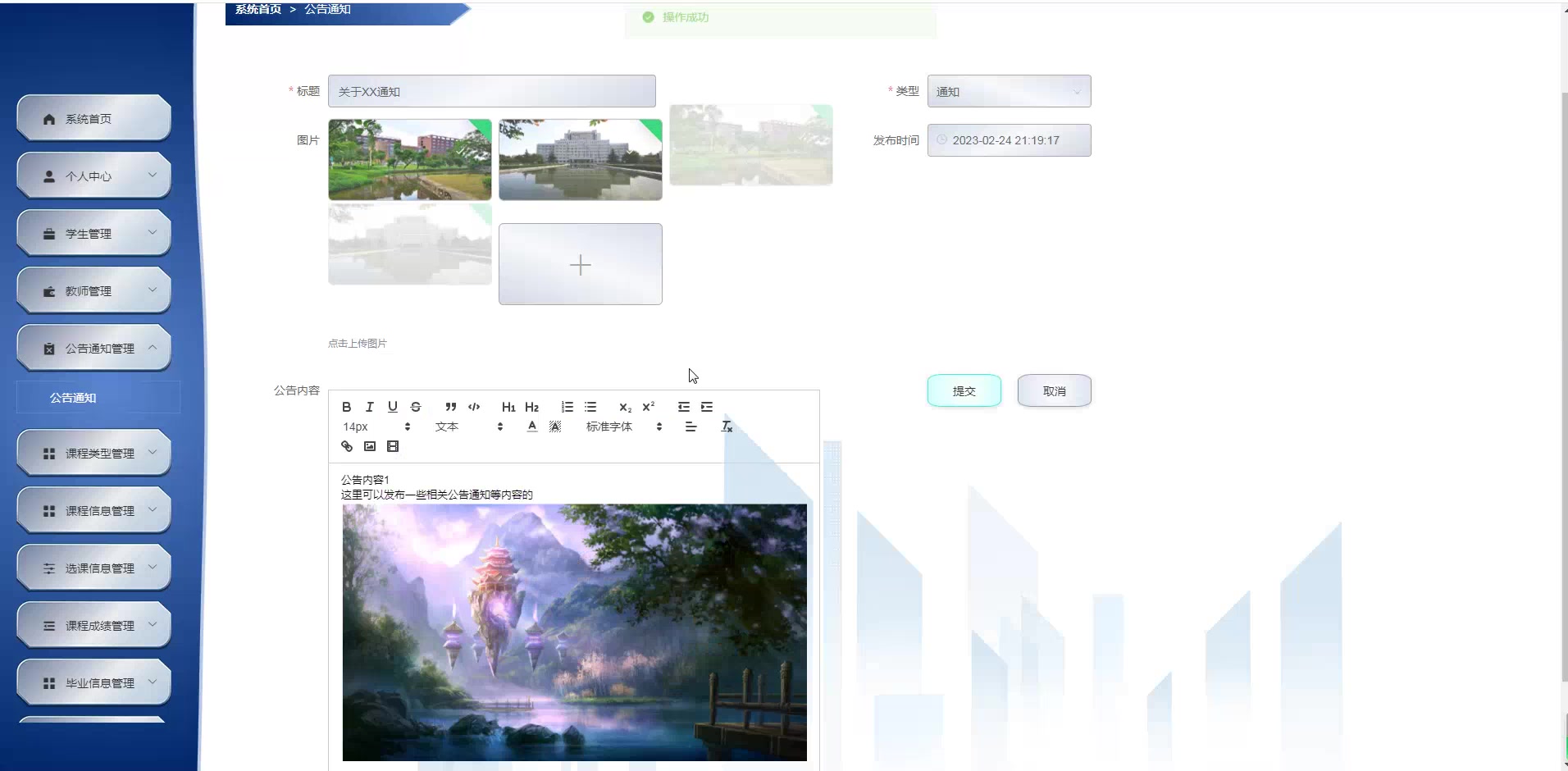Click the plus box to upload an image

581,264
